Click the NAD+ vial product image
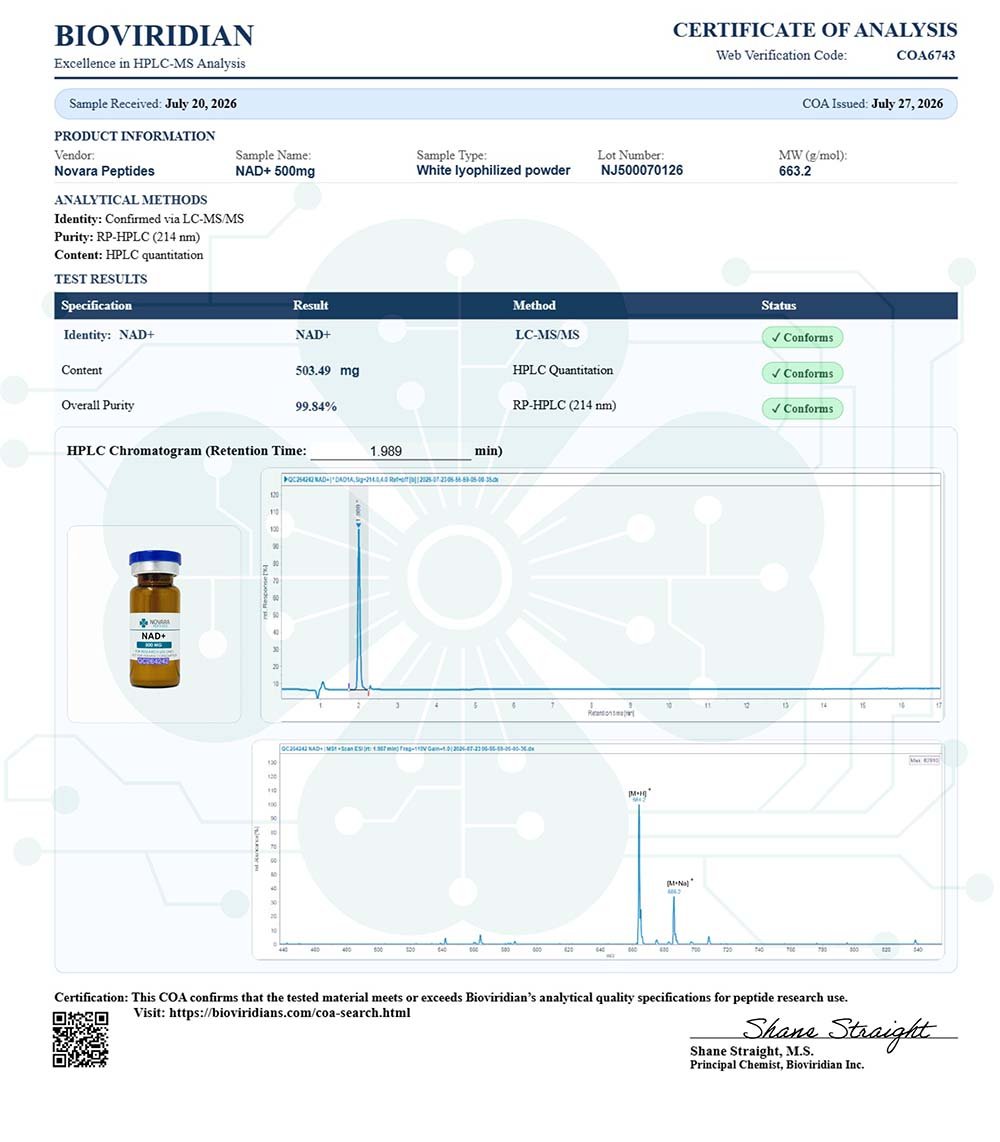Screen dimensions: 1000x1142 point(154,620)
